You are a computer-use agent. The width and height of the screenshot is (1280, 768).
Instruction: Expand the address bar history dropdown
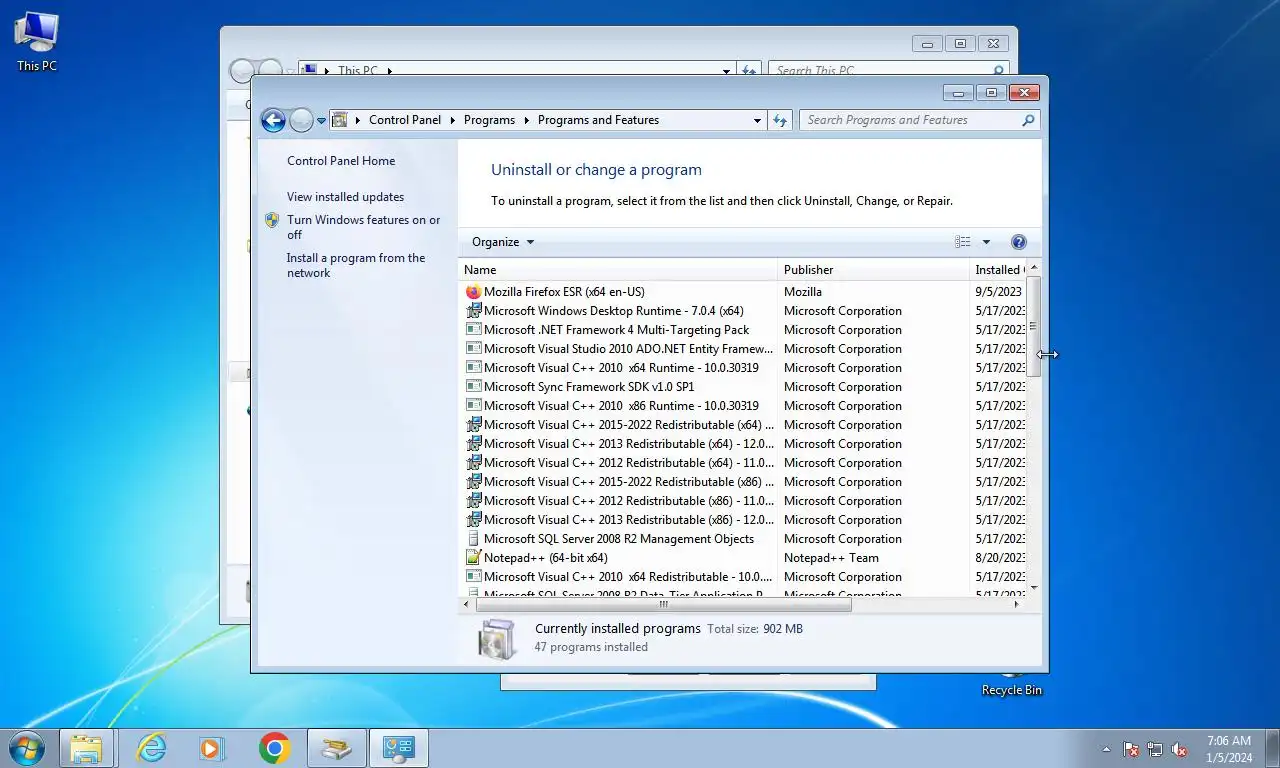757,120
